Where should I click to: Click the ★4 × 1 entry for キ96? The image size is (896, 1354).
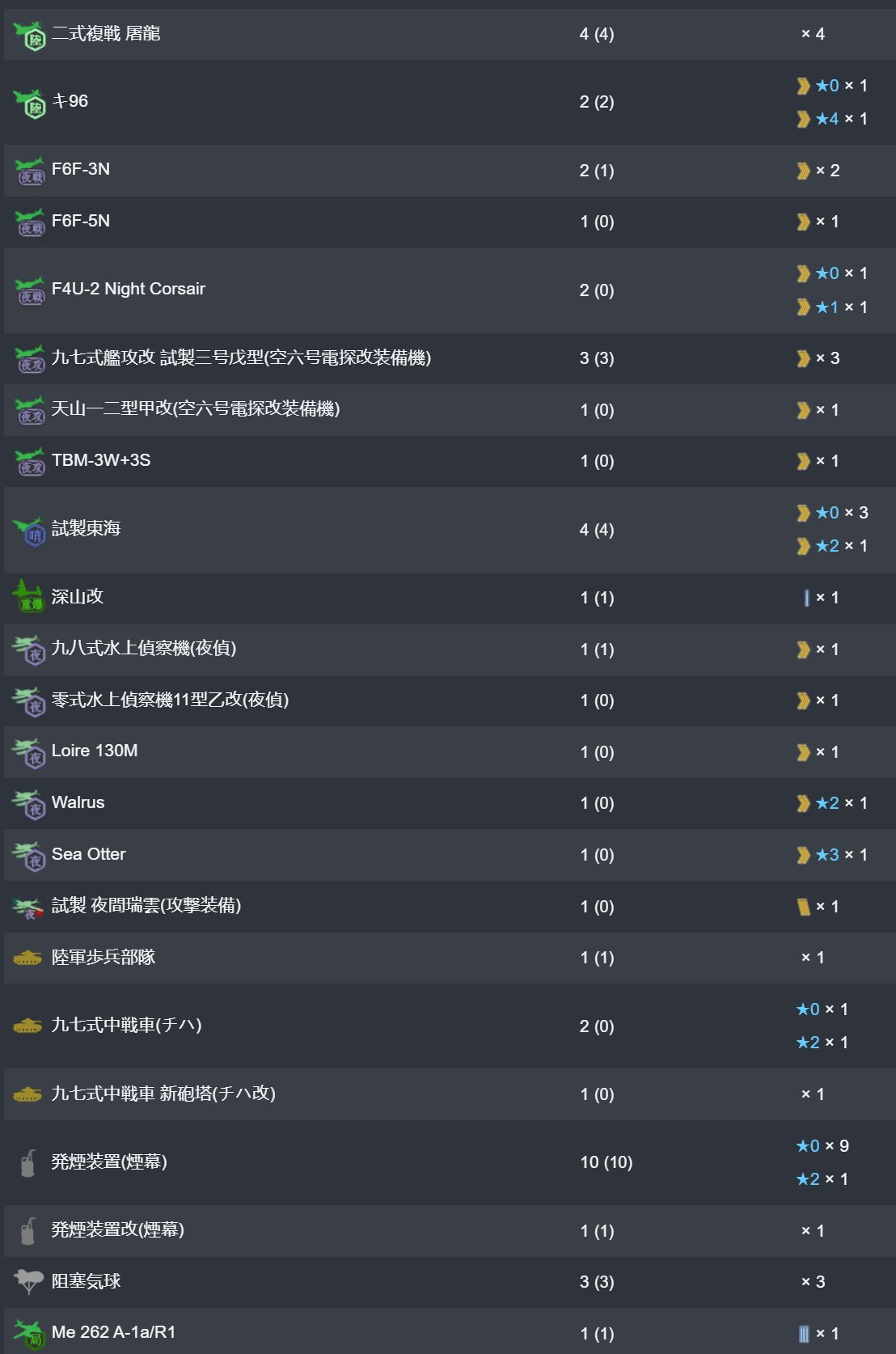831,119
